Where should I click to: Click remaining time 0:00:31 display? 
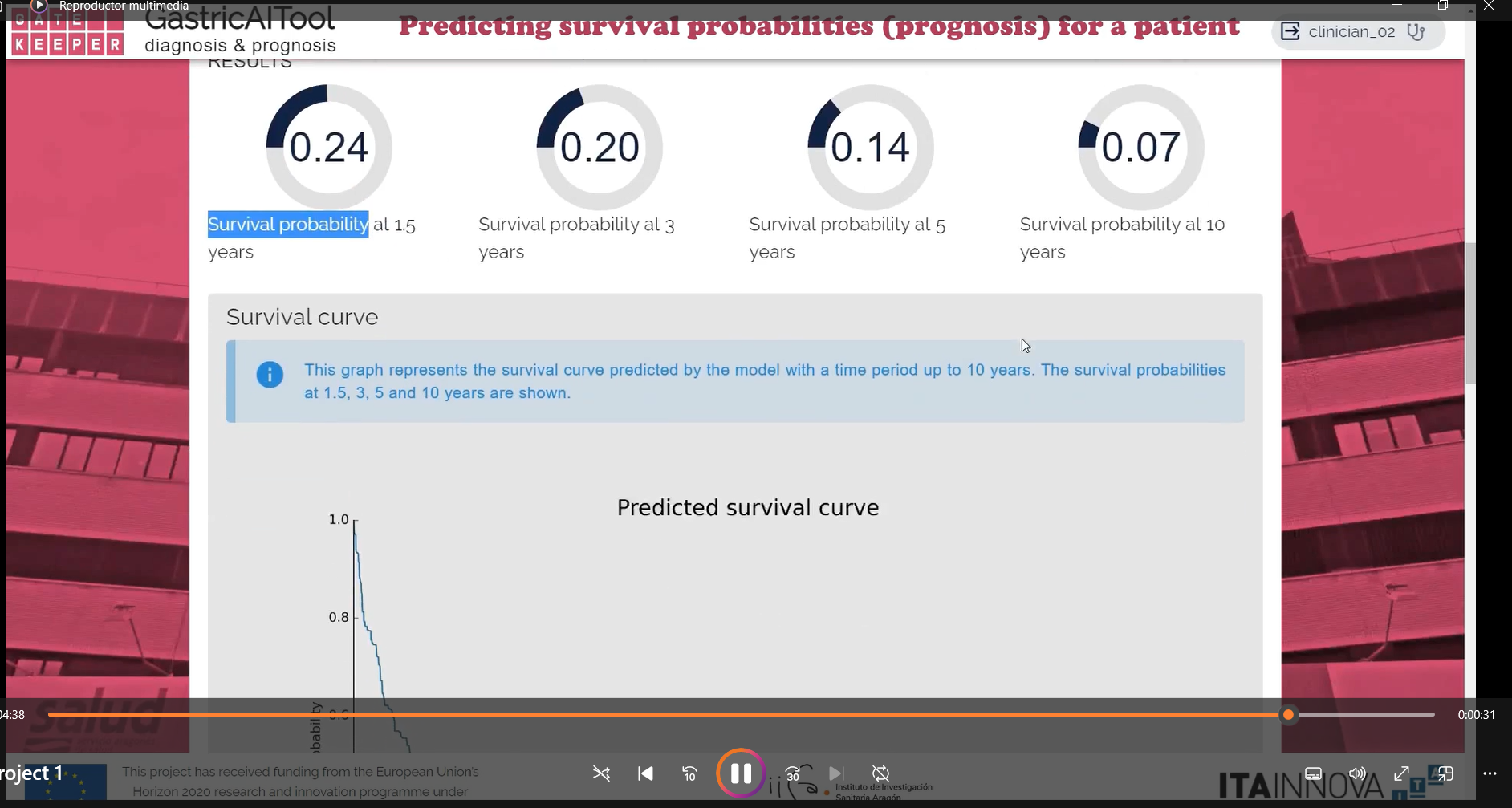coord(1476,714)
